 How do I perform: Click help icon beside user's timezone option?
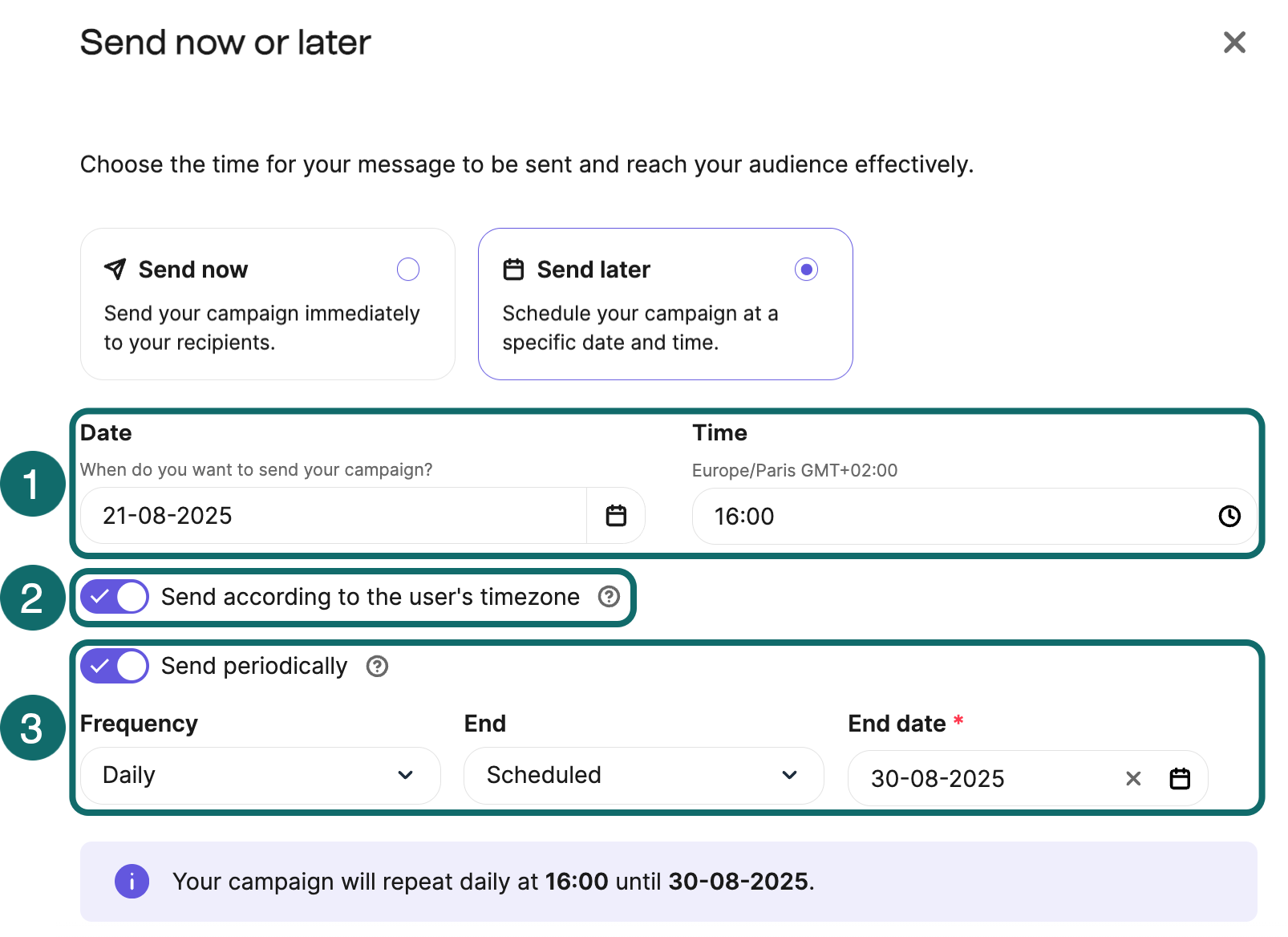pos(609,597)
